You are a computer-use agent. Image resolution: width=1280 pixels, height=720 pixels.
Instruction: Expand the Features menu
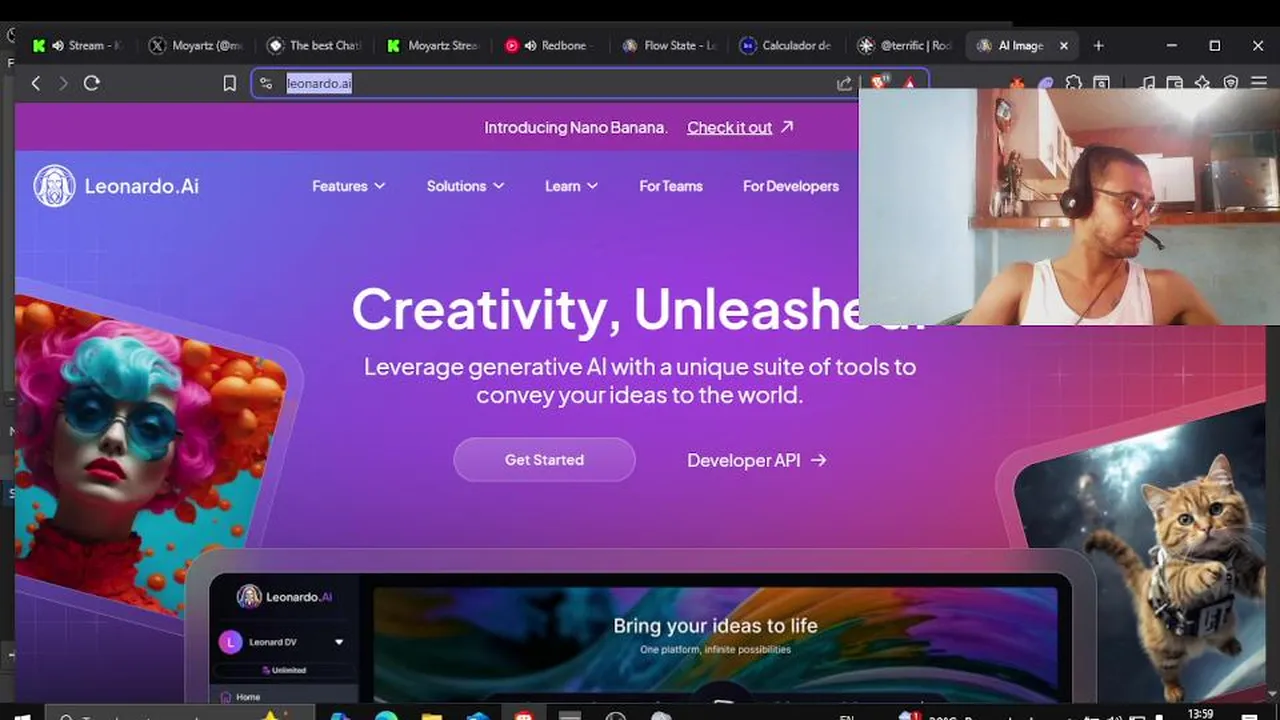(x=348, y=186)
